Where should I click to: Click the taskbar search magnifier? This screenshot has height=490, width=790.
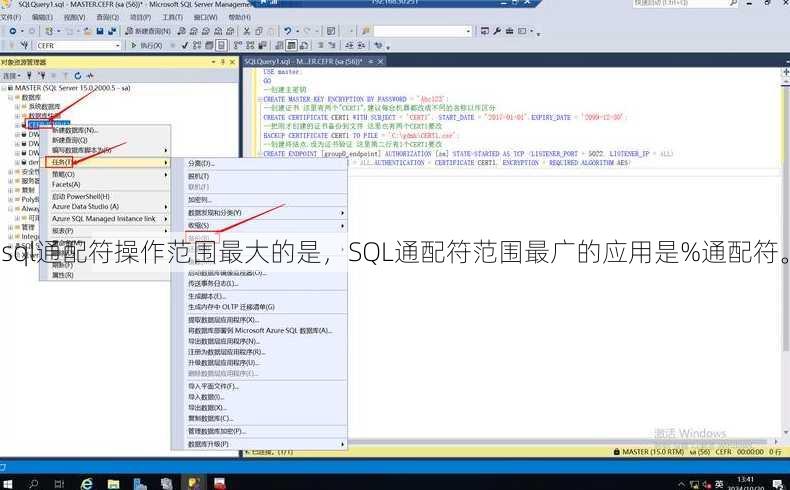33,484
